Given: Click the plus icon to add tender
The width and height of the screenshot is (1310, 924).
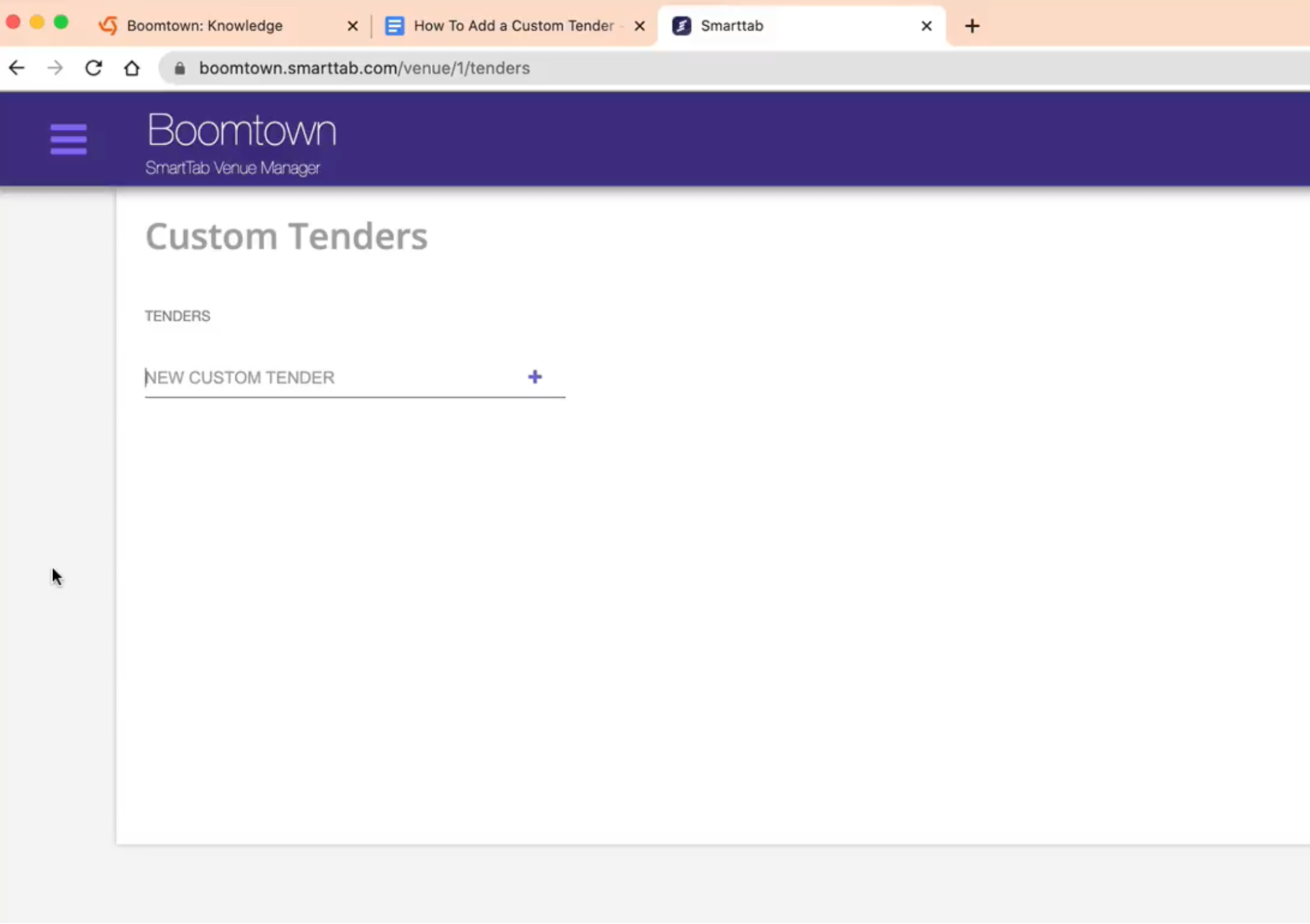Looking at the screenshot, I should coord(535,377).
